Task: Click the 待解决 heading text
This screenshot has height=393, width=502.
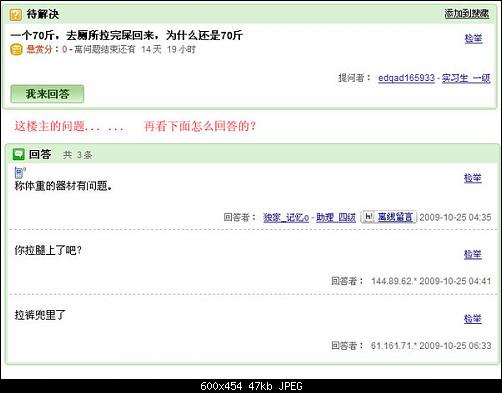Action: click(x=43, y=14)
